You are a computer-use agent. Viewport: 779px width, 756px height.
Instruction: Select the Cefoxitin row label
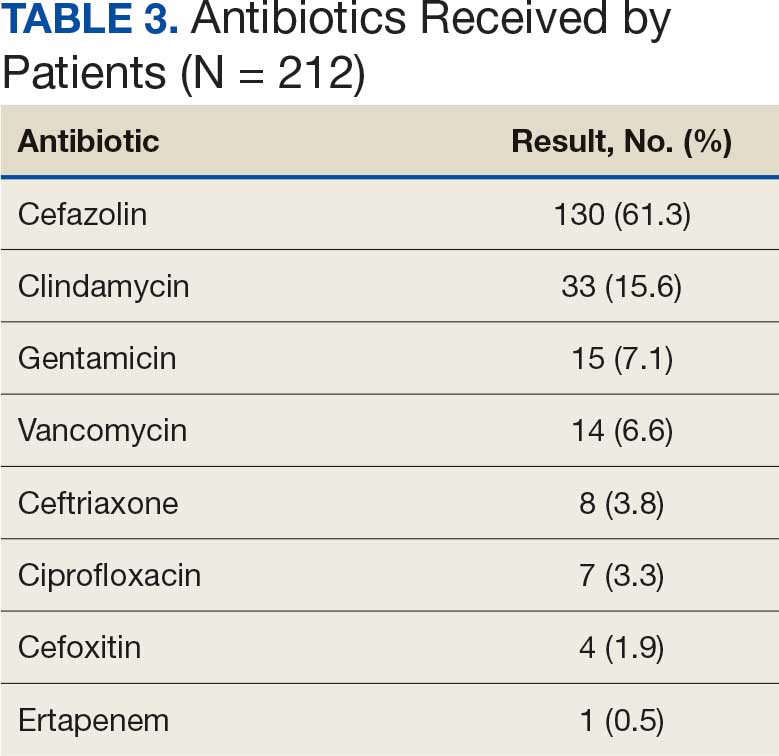pos(79,647)
